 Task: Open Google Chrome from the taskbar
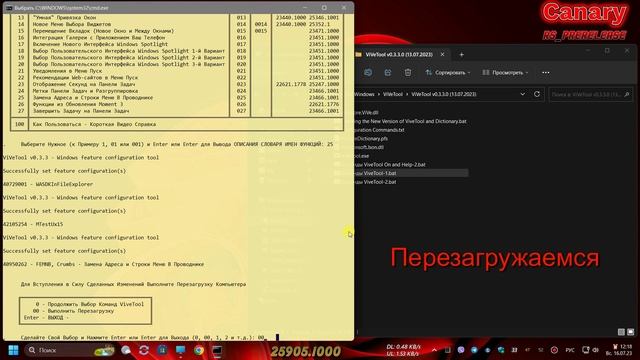[x=199, y=350]
